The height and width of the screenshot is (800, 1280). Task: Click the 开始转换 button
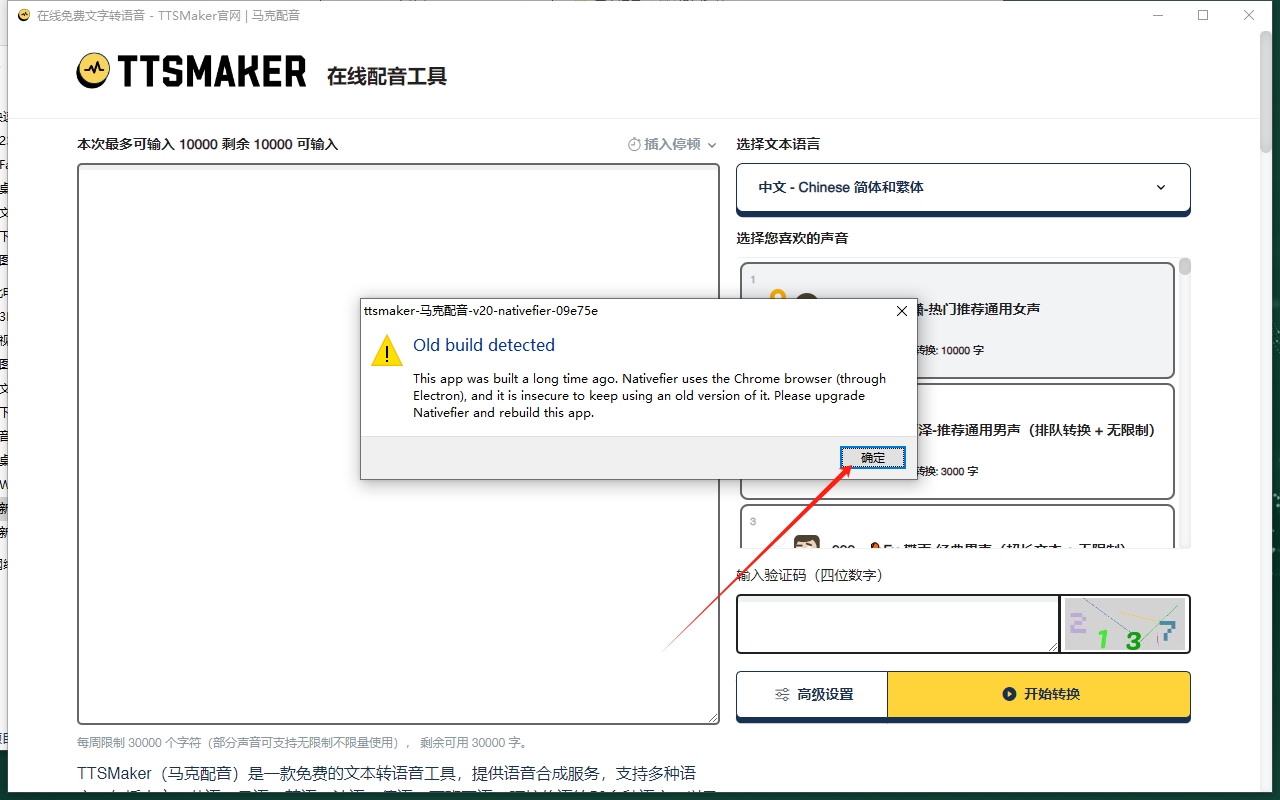click(x=1039, y=694)
